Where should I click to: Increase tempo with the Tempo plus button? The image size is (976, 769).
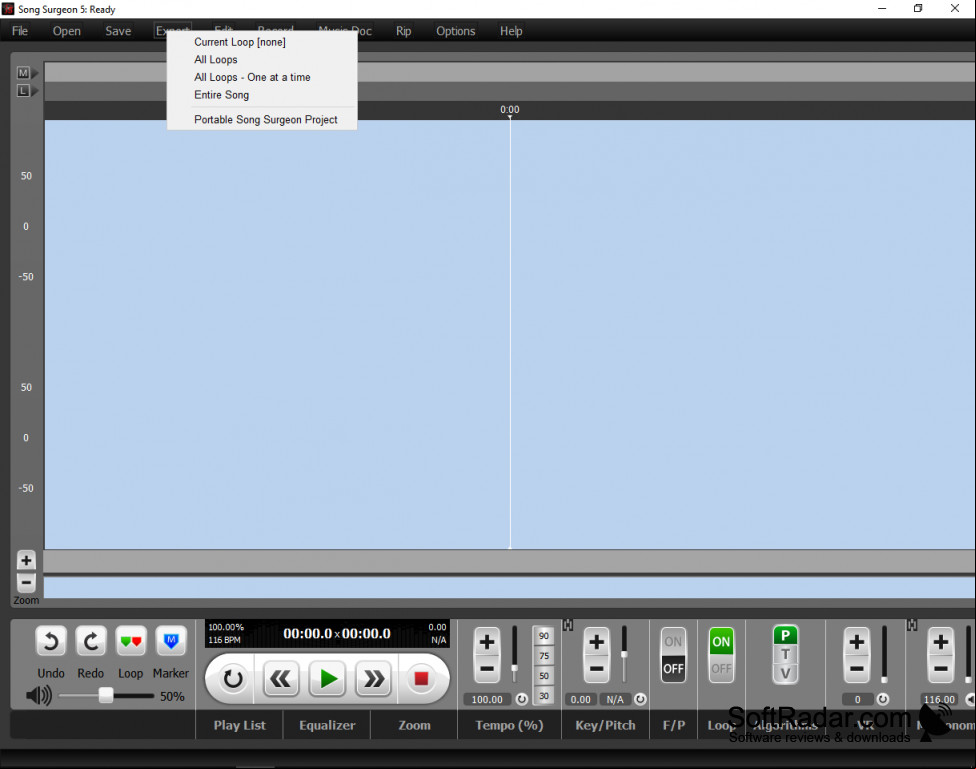click(x=487, y=641)
